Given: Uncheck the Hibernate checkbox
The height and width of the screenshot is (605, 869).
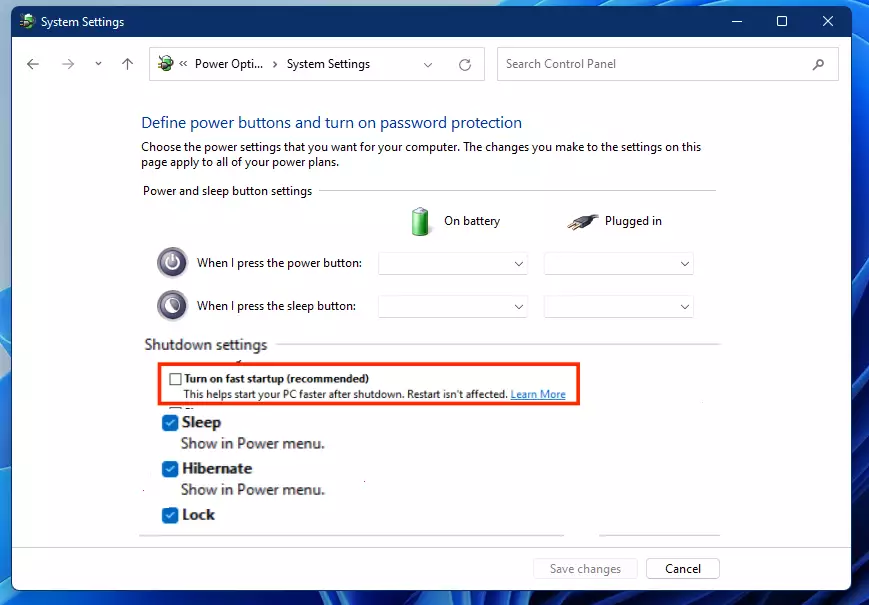Looking at the screenshot, I should 170,469.
